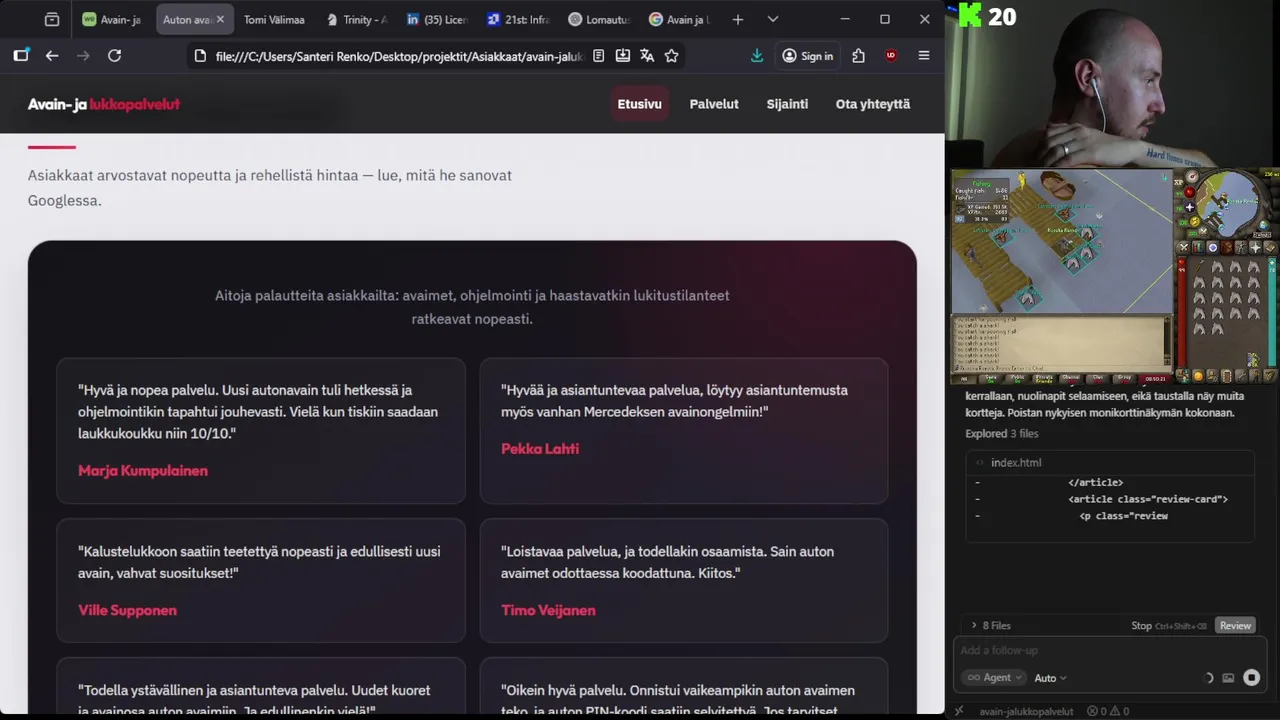Click the '<article class="review-card">' diff line
This screenshot has width=1280, height=720.
pos(1147,499)
